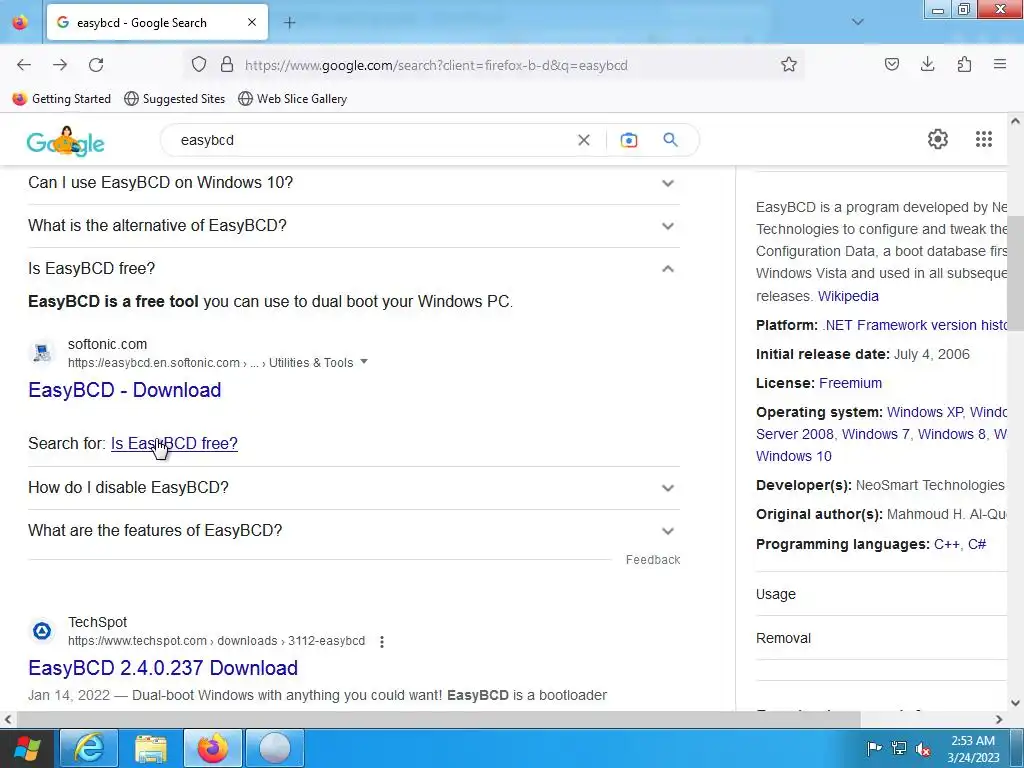Switch to Firefox taskbar button

click(x=213, y=748)
